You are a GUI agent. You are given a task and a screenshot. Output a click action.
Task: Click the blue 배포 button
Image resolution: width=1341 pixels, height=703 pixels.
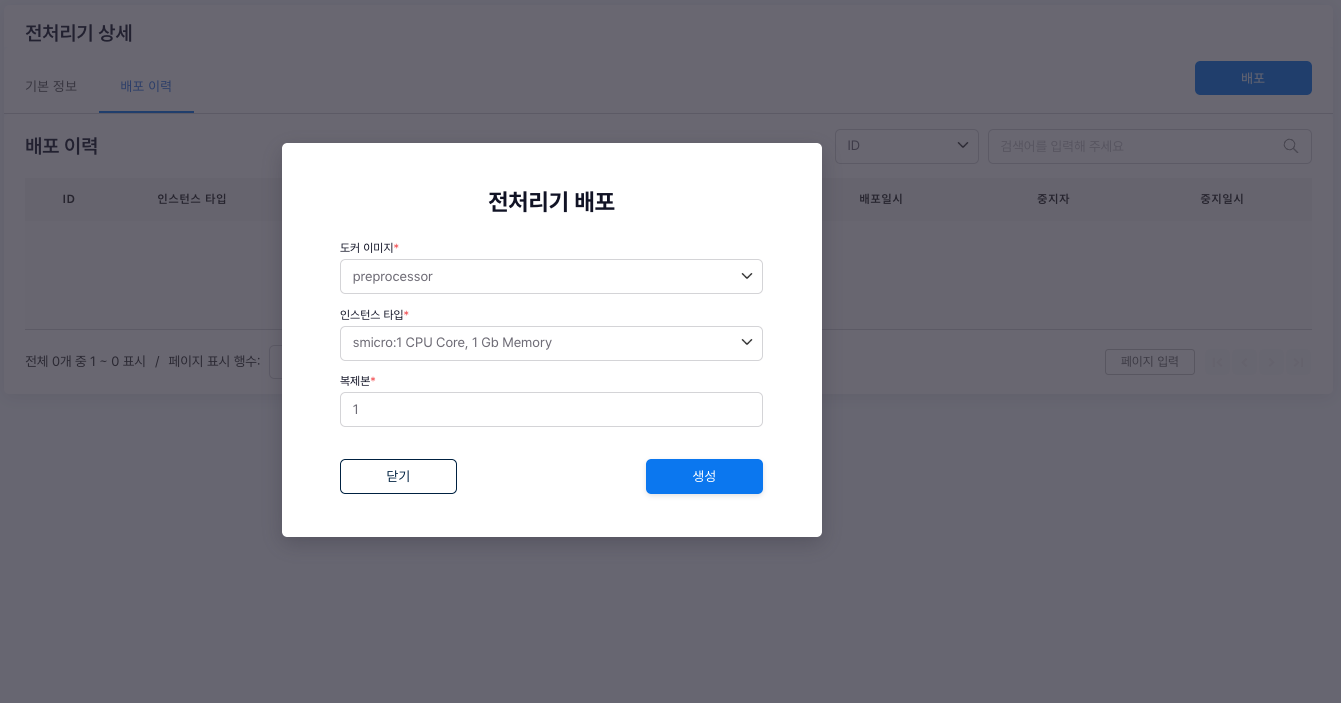[x=1253, y=78]
